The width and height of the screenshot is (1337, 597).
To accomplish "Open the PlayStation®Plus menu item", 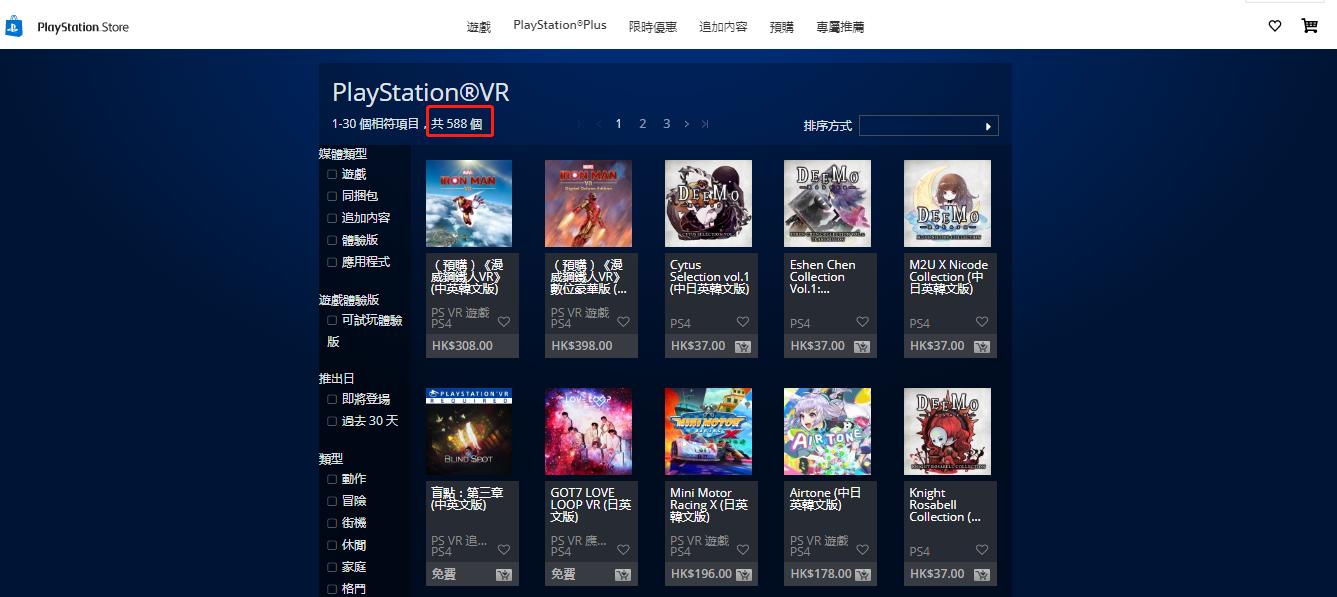I will [559, 24].
